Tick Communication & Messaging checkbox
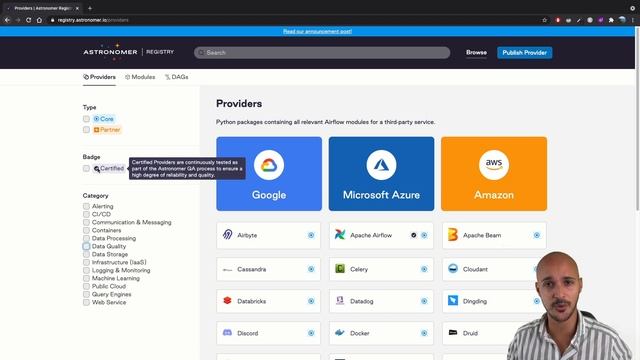 [x=86, y=222]
